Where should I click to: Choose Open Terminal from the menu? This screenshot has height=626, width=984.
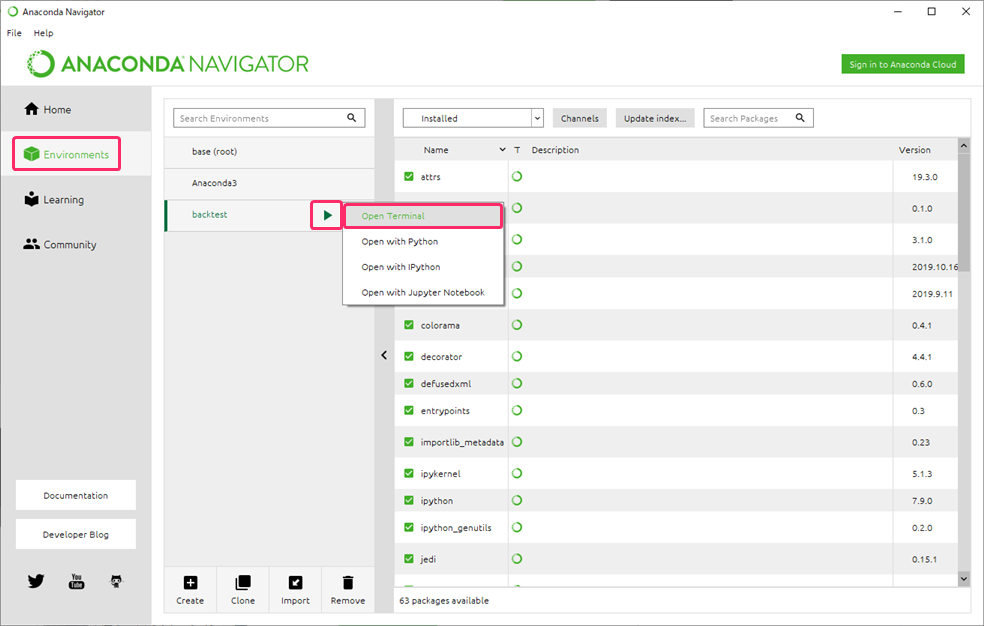coord(423,216)
